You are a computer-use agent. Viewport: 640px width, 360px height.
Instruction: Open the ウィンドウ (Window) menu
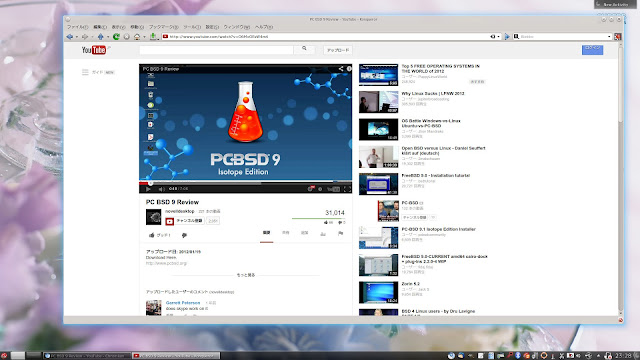click(236, 27)
